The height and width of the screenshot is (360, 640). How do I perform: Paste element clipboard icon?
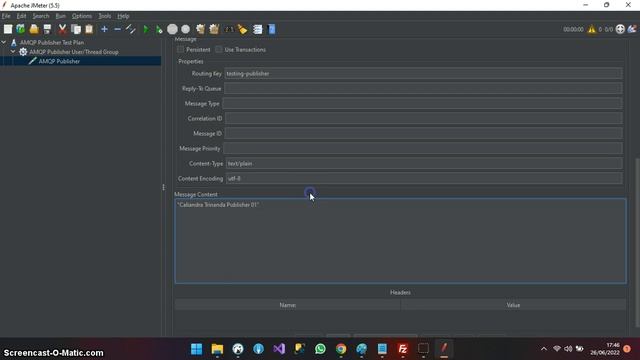[x=89, y=29]
